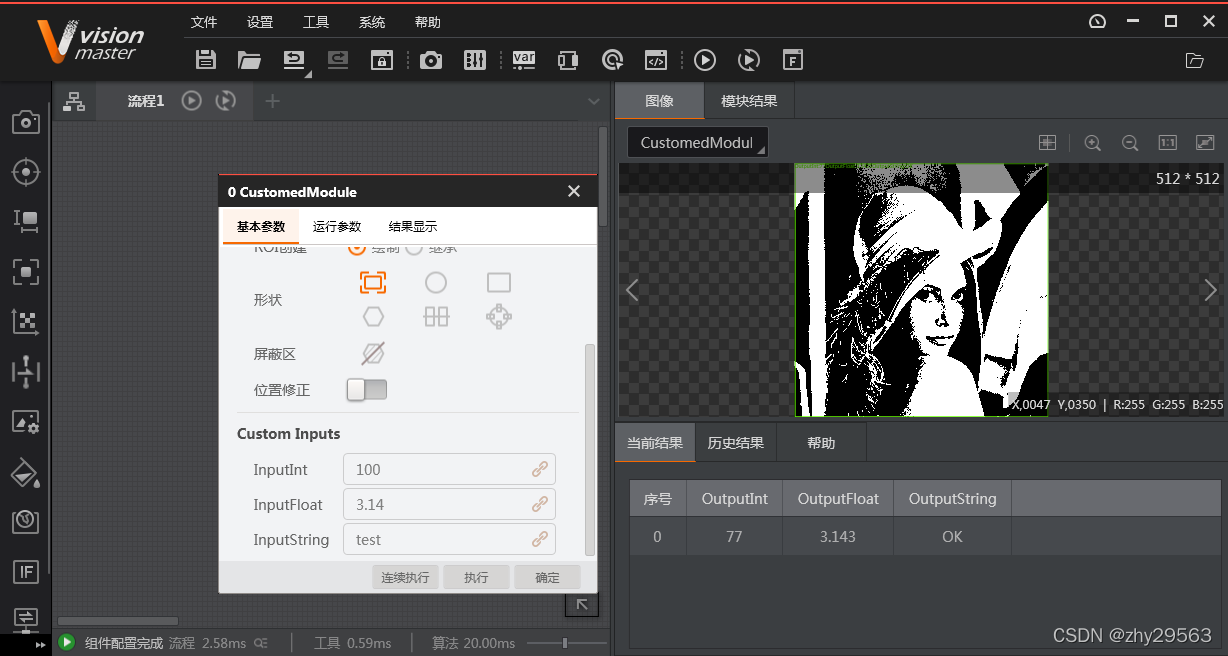Show the previous image with the left arrow
The width and height of the screenshot is (1228, 656).
coord(632,290)
